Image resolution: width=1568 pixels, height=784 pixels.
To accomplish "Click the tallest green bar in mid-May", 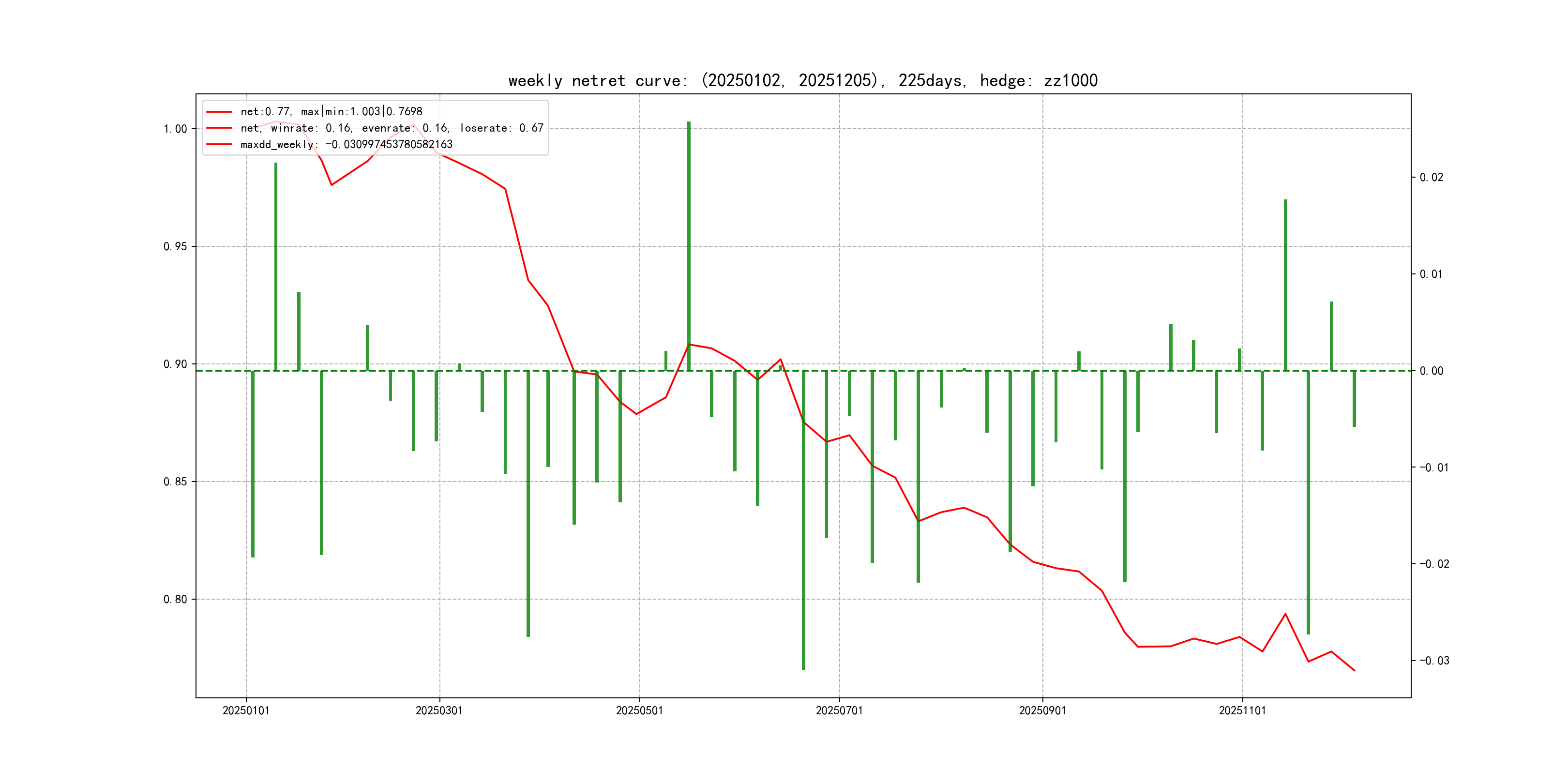I will click(689, 243).
